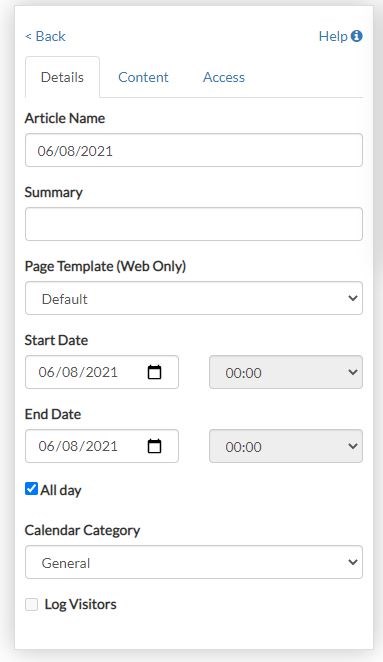Open the End Date time dropdown
Screen dimensions: 383x662
point(286,446)
